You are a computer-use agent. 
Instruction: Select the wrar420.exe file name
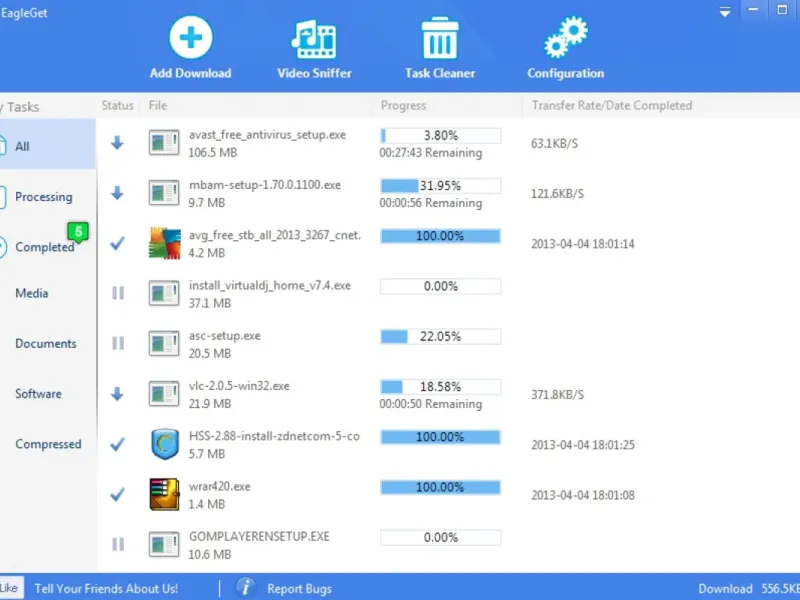(x=219, y=486)
